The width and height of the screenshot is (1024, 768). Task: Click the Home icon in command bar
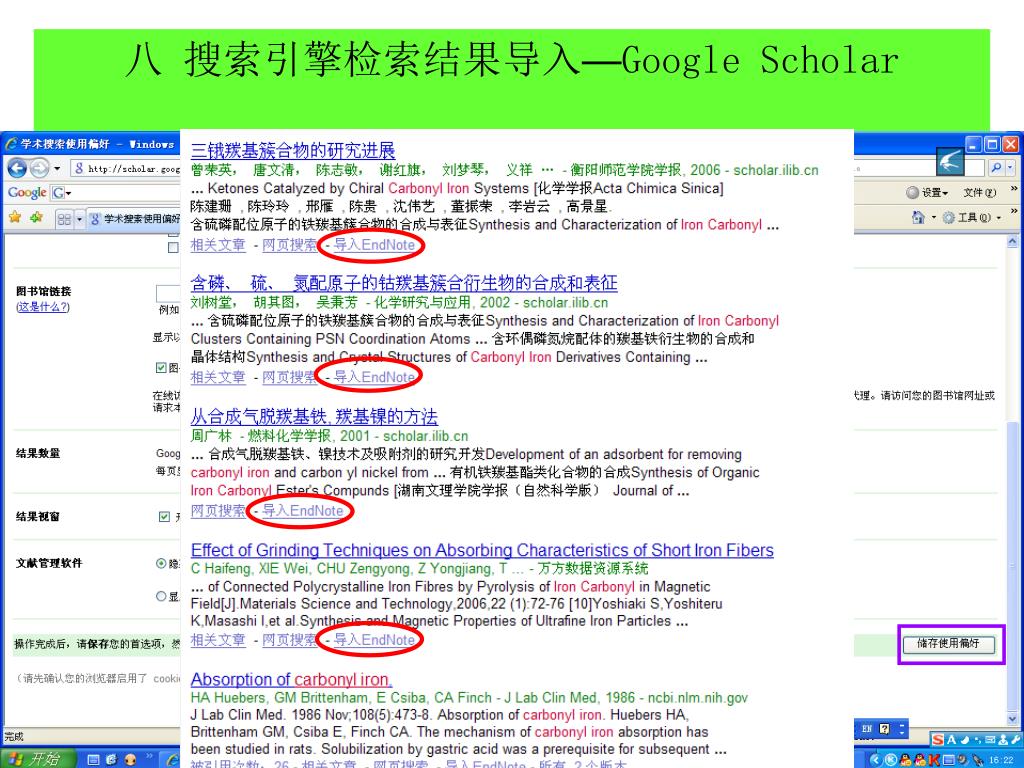point(918,217)
